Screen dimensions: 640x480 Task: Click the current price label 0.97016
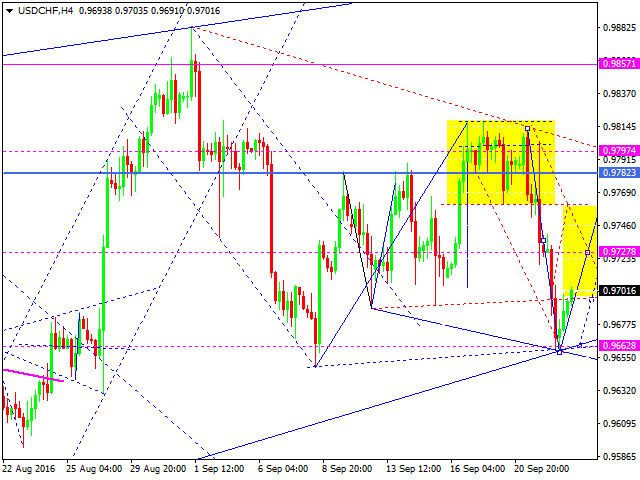tap(619, 291)
